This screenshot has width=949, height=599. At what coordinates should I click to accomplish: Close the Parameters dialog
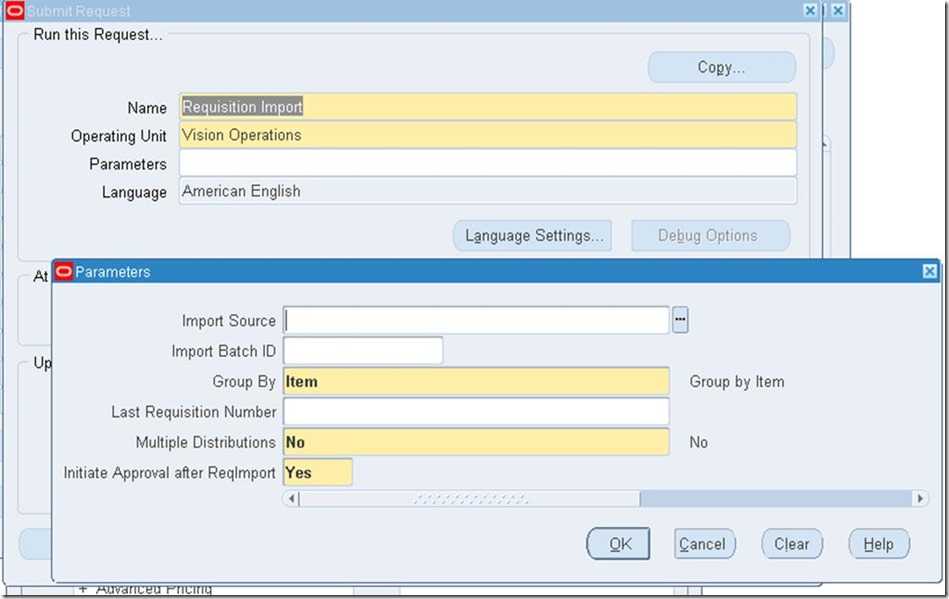click(x=930, y=272)
